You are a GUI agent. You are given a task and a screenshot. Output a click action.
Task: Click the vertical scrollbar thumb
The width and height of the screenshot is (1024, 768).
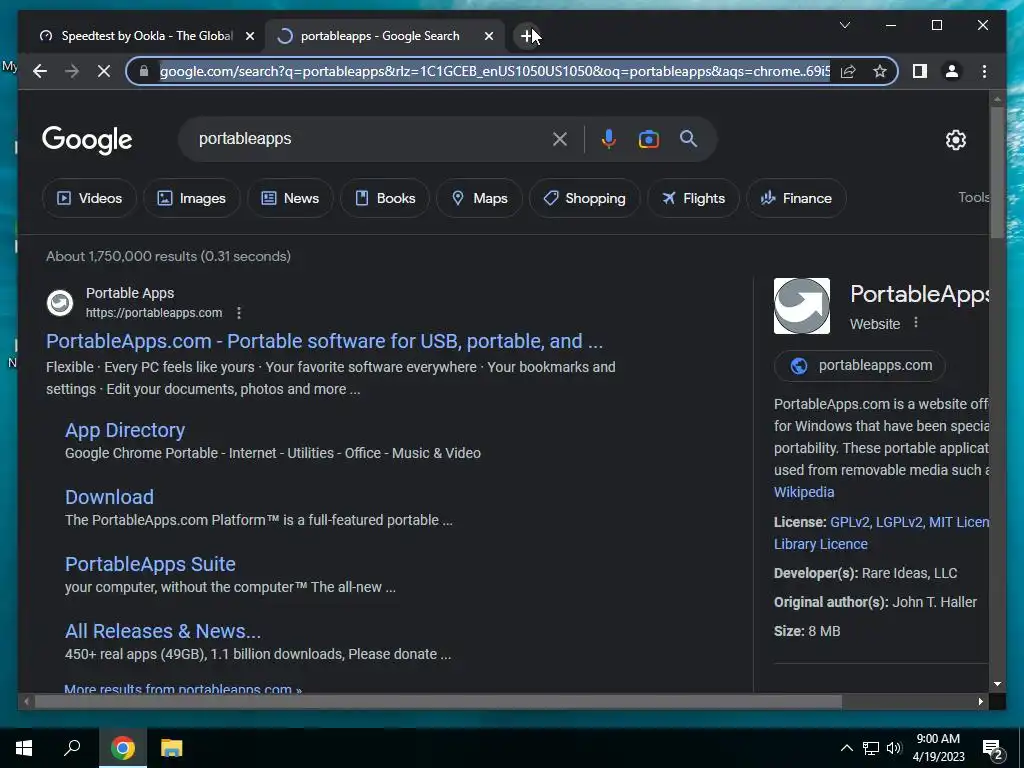(x=997, y=172)
